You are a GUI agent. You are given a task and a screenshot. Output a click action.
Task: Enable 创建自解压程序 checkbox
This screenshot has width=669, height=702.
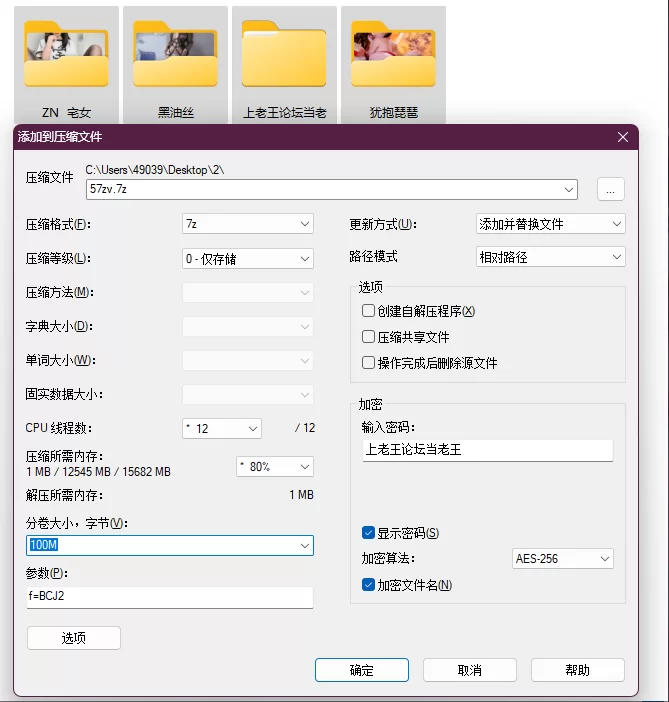(x=369, y=311)
